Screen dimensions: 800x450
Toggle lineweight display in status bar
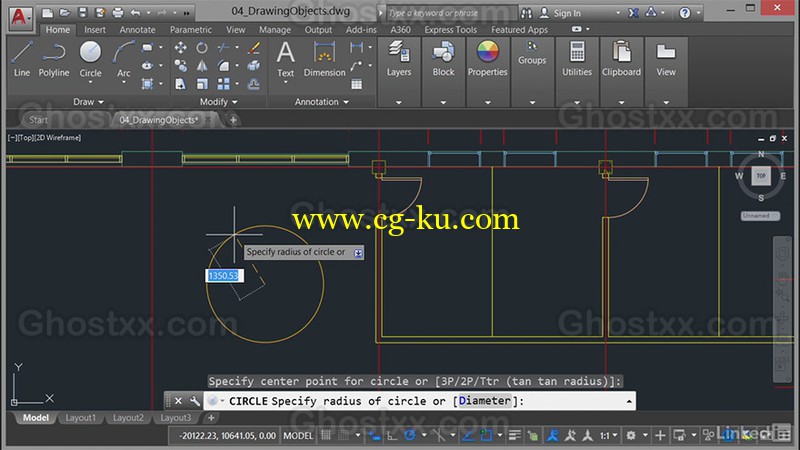click(514, 435)
